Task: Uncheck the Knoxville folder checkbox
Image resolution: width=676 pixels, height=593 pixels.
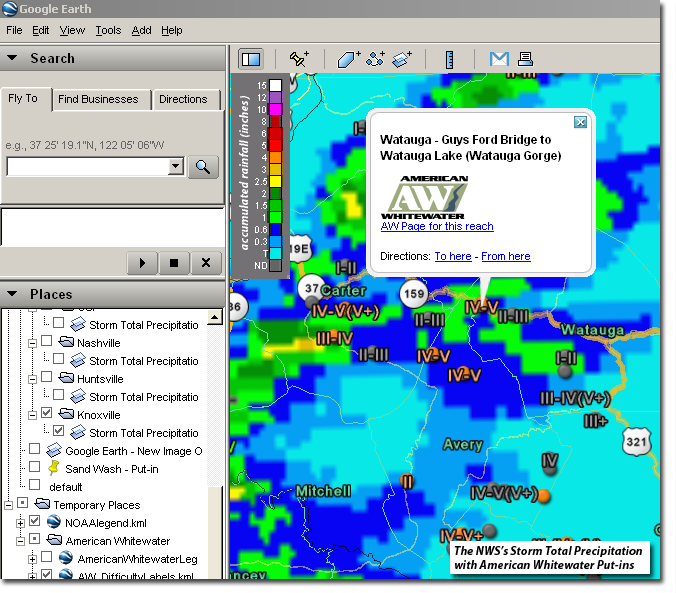Action: click(x=47, y=413)
